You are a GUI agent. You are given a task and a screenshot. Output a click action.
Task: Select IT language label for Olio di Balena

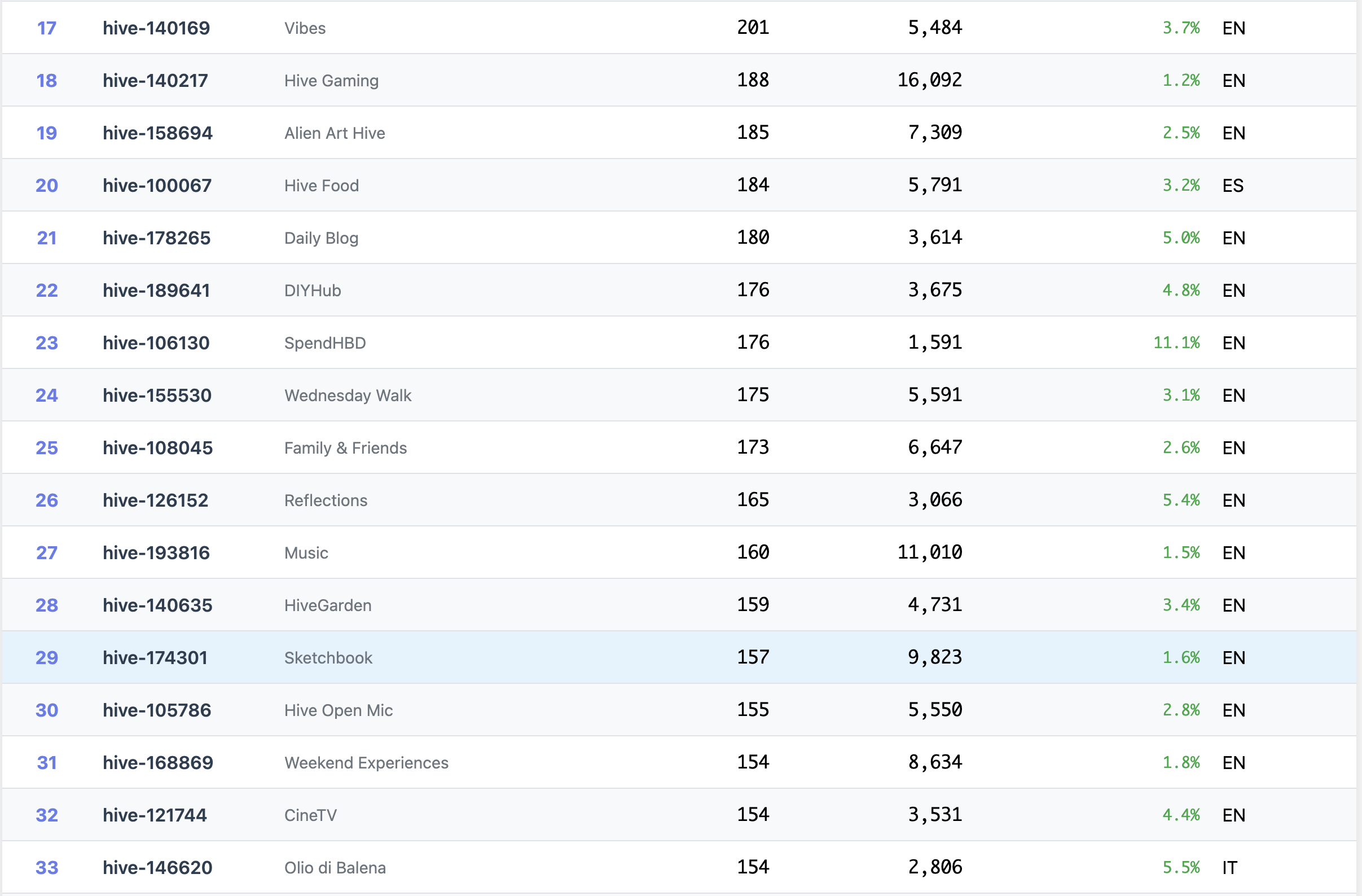click(x=1229, y=868)
